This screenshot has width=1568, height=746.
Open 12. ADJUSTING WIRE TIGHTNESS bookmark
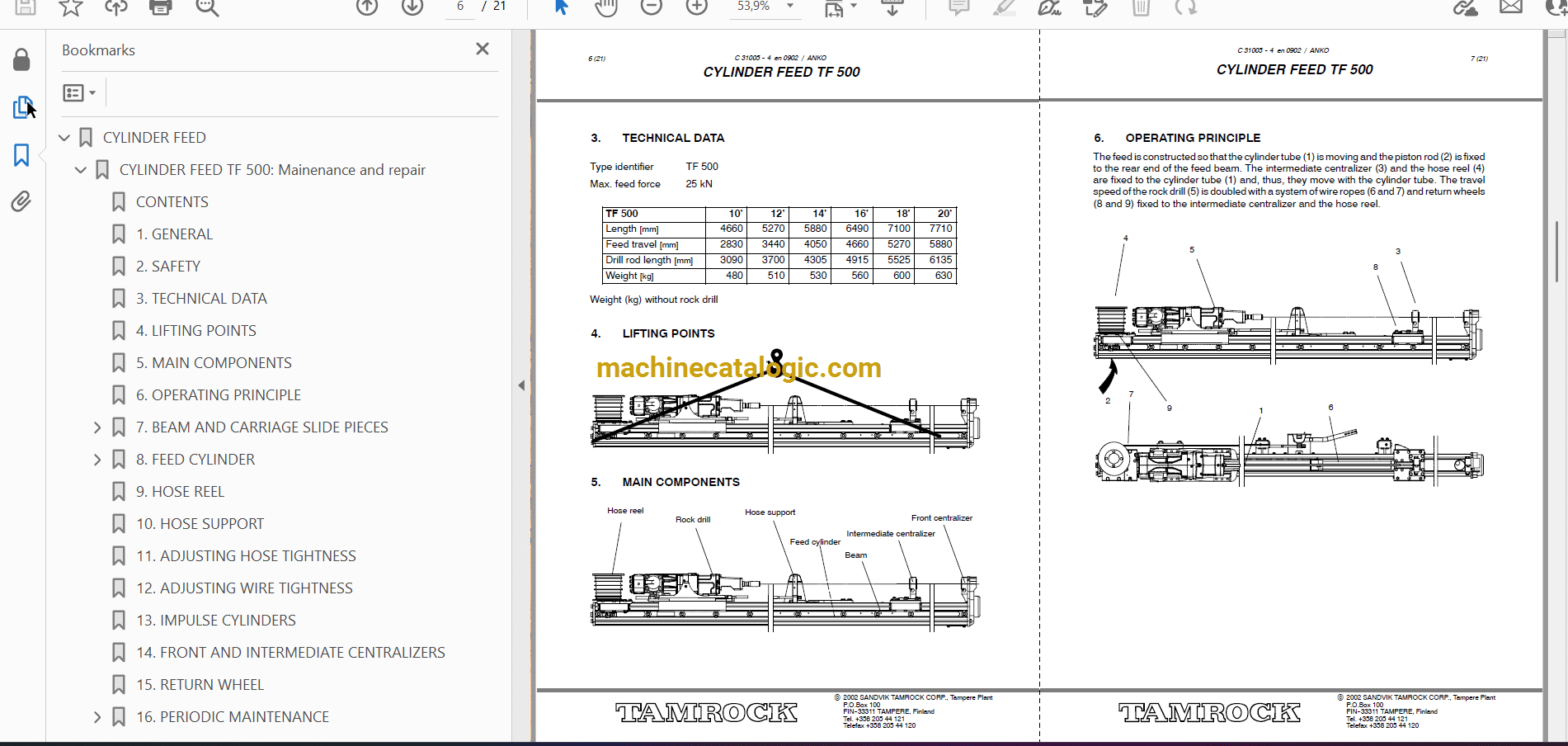pos(244,588)
